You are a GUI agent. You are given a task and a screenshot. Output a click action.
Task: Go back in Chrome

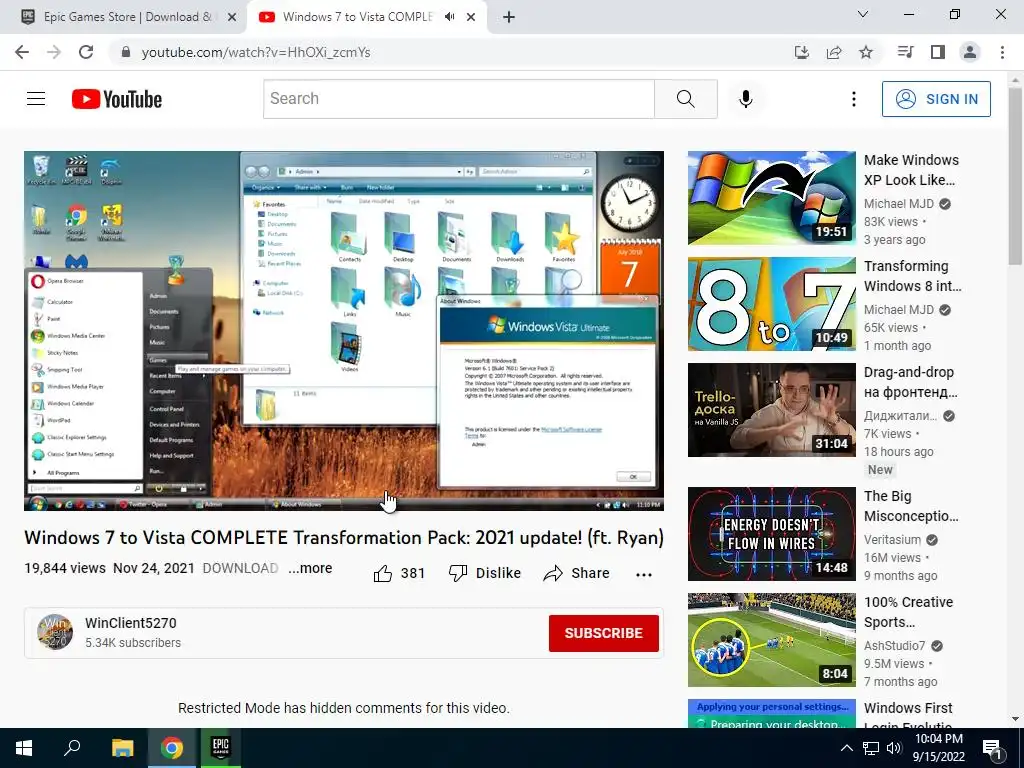tap(22, 52)
